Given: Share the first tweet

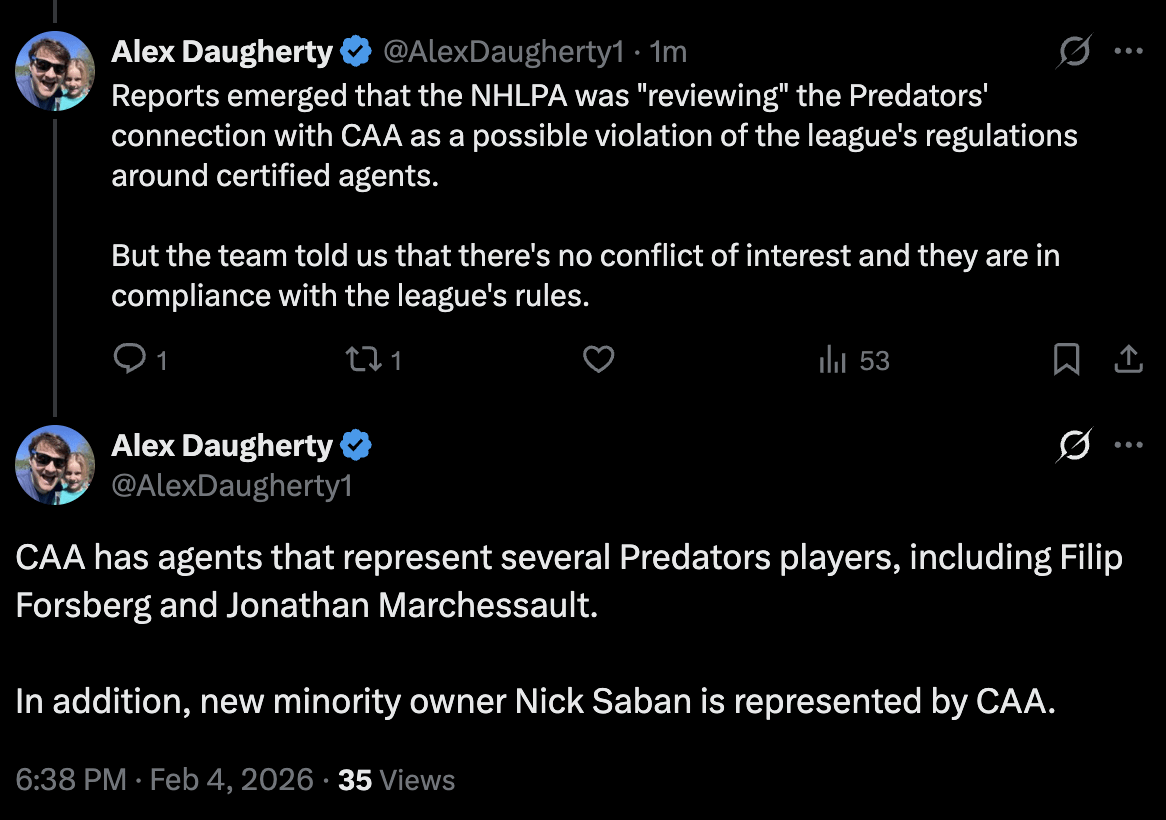Looking at the screenshot, I should click(1128, 359).
